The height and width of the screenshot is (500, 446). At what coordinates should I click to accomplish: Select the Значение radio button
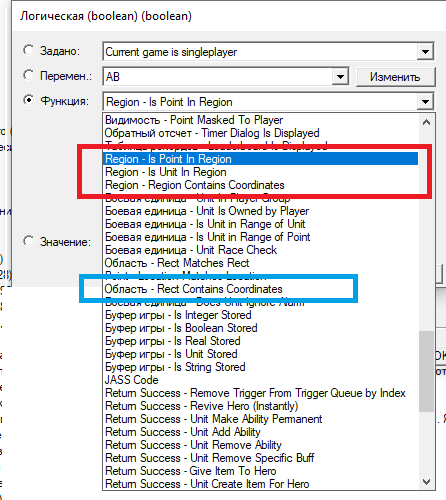tap(29, 241)
